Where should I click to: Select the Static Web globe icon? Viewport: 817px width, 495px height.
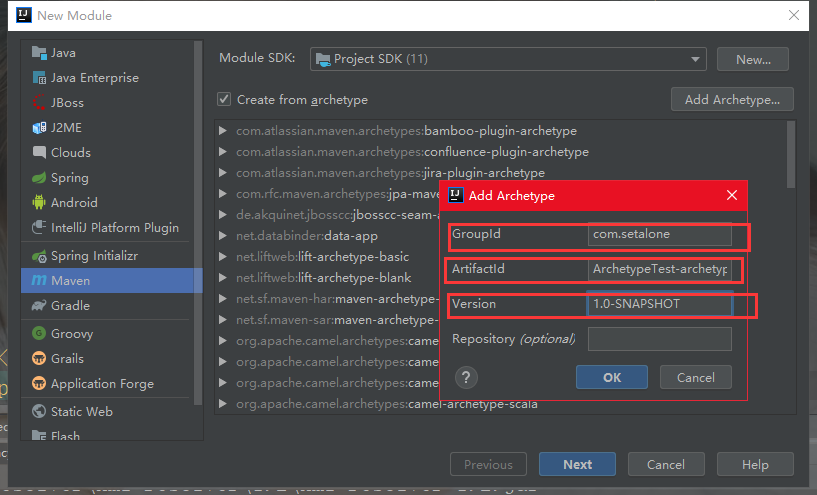[x=39, y=411]
